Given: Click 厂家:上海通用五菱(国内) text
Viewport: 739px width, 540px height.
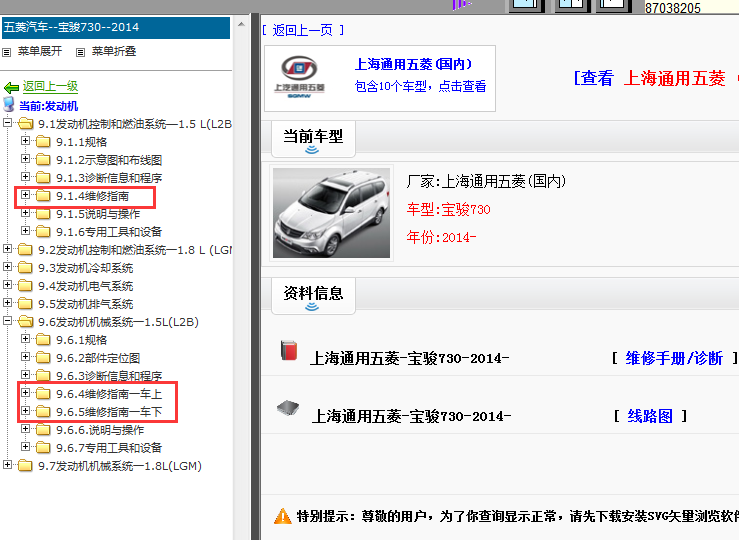Looking at the screenshot, I should 486,181.
